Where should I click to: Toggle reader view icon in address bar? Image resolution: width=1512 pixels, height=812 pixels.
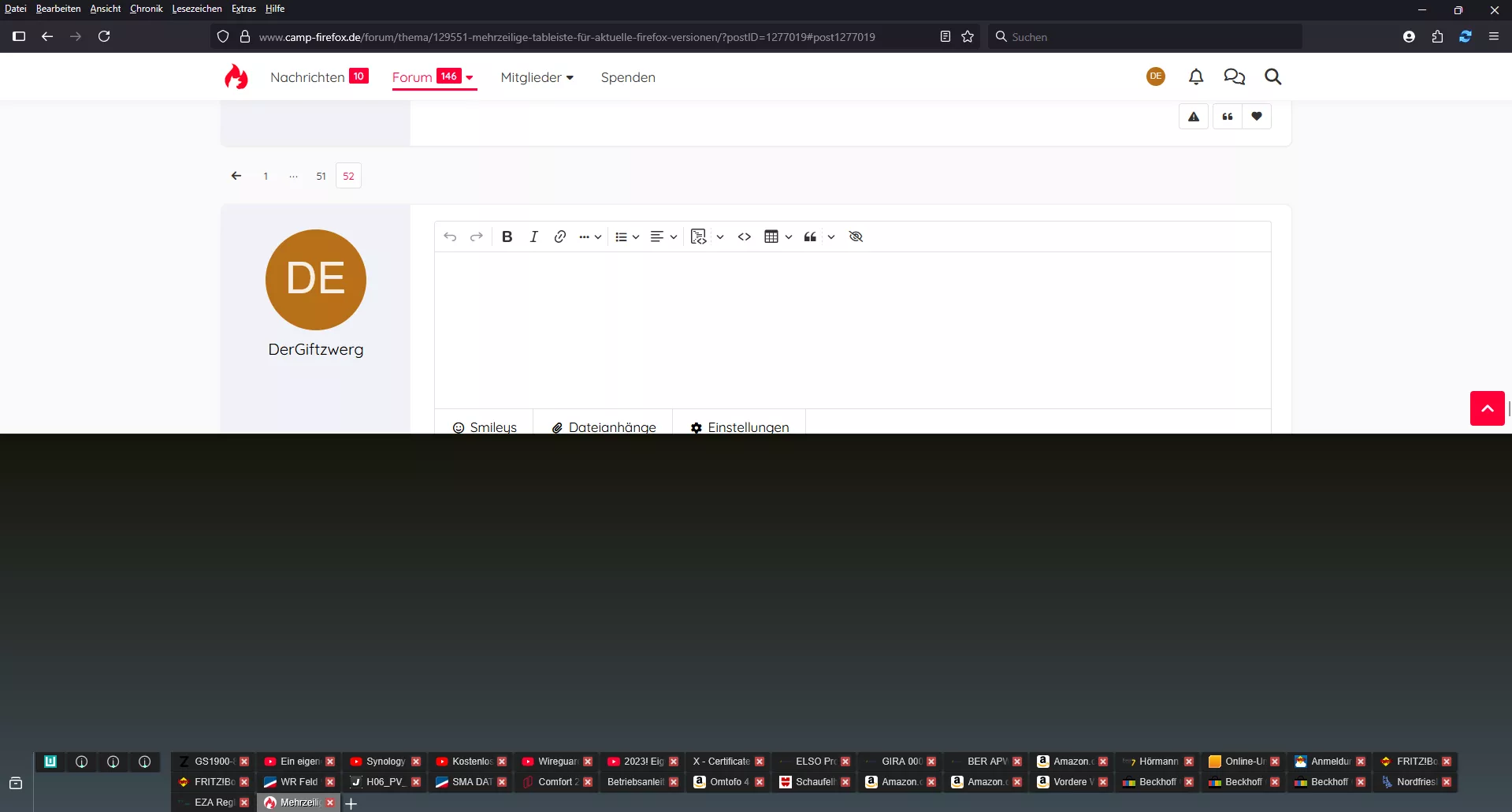point(945,36)
